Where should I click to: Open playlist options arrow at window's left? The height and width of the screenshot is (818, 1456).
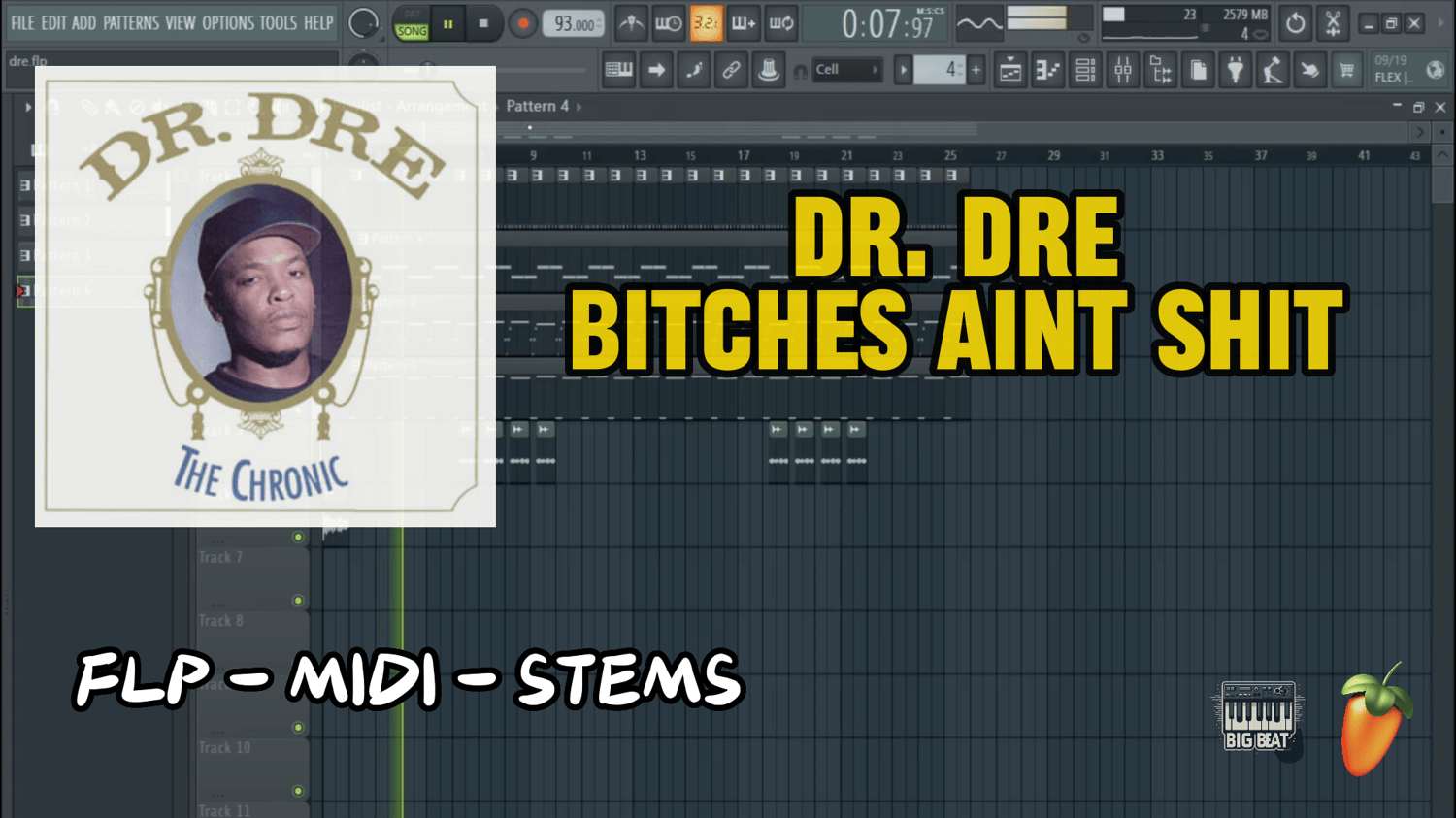[27, 107]
